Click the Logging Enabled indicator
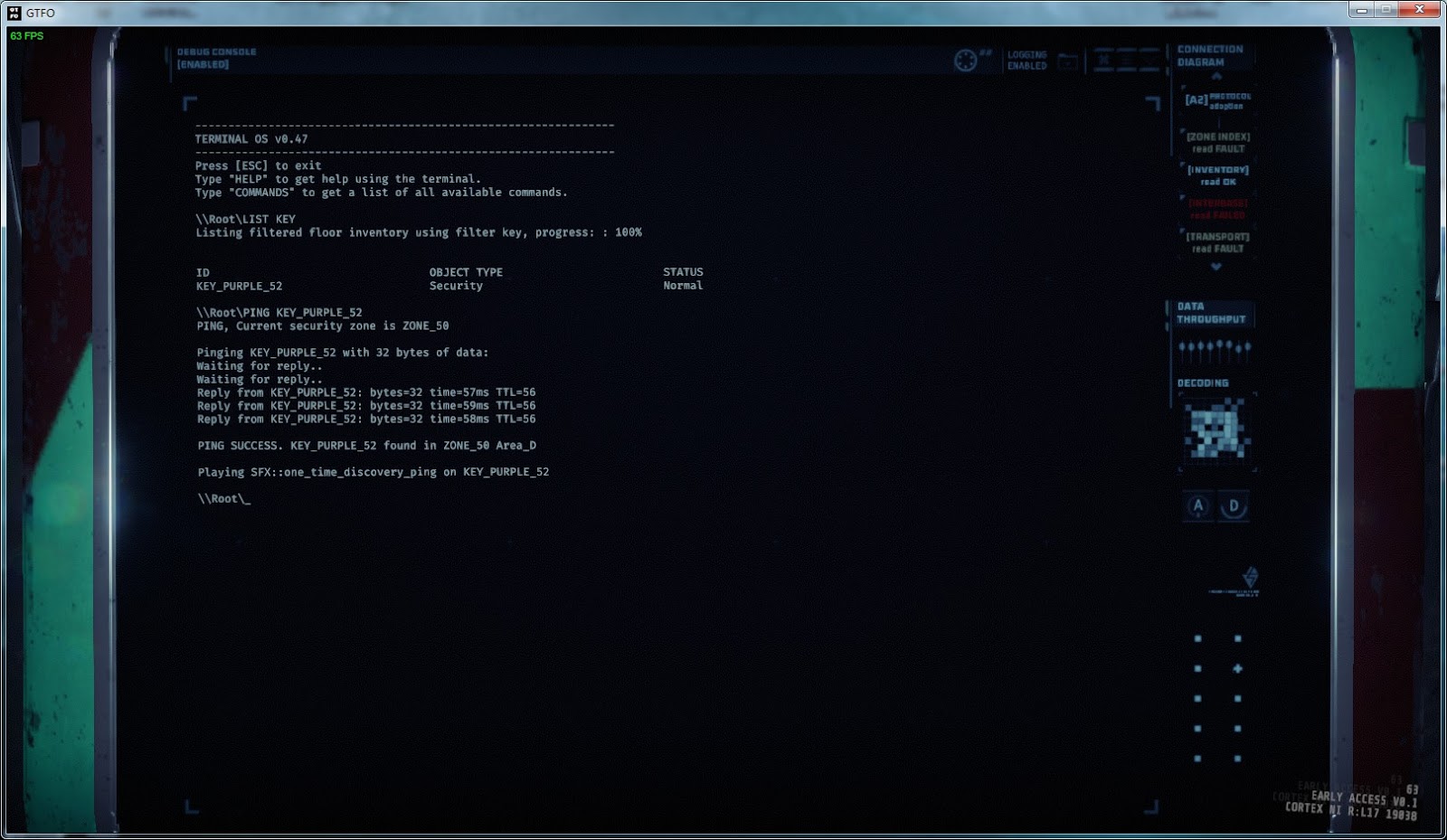Image resolution: width=1447 pixels, height=840 pixels. 1027,61
